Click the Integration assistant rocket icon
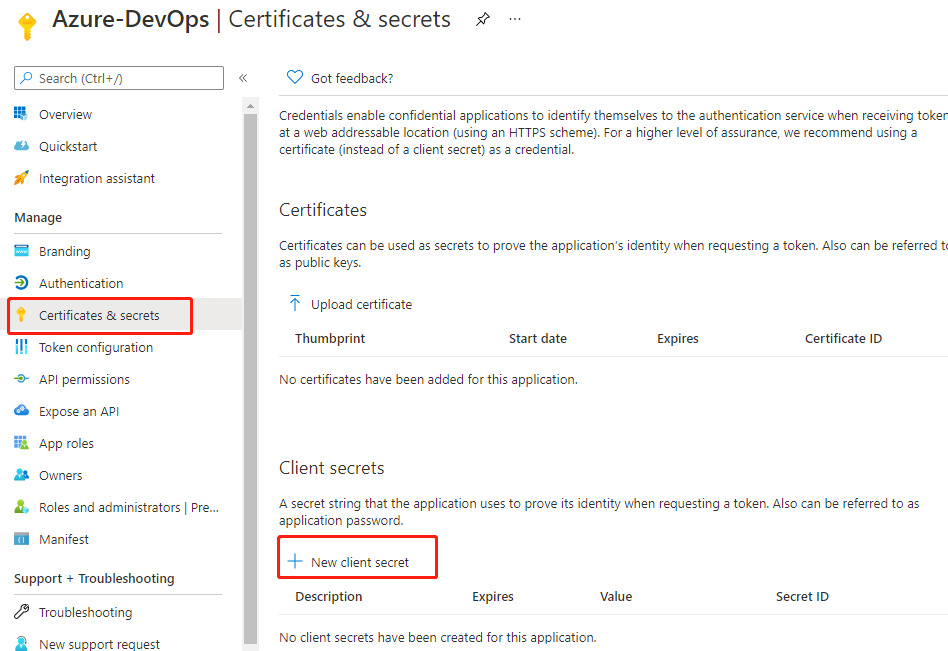Viewport: 948px width, 651px height. click(x=21, y=178)
